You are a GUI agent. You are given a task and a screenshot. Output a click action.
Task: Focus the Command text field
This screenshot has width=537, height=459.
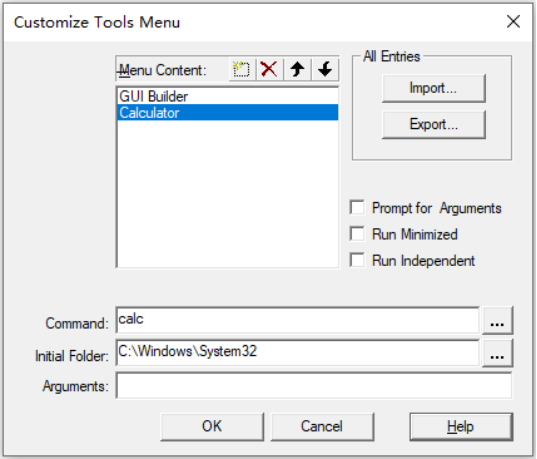[x=298, y=320]
